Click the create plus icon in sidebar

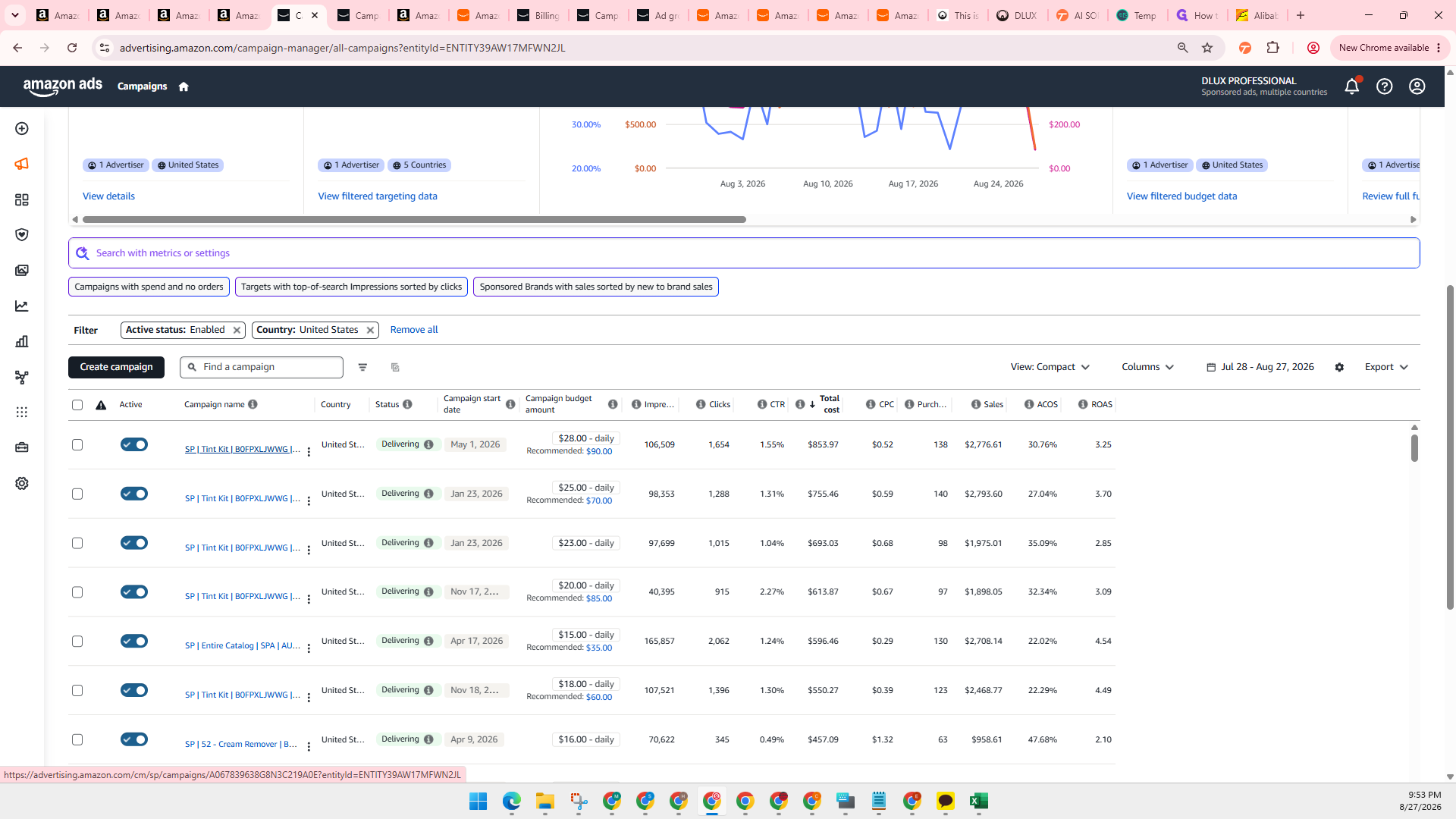[x=22, y=129]
